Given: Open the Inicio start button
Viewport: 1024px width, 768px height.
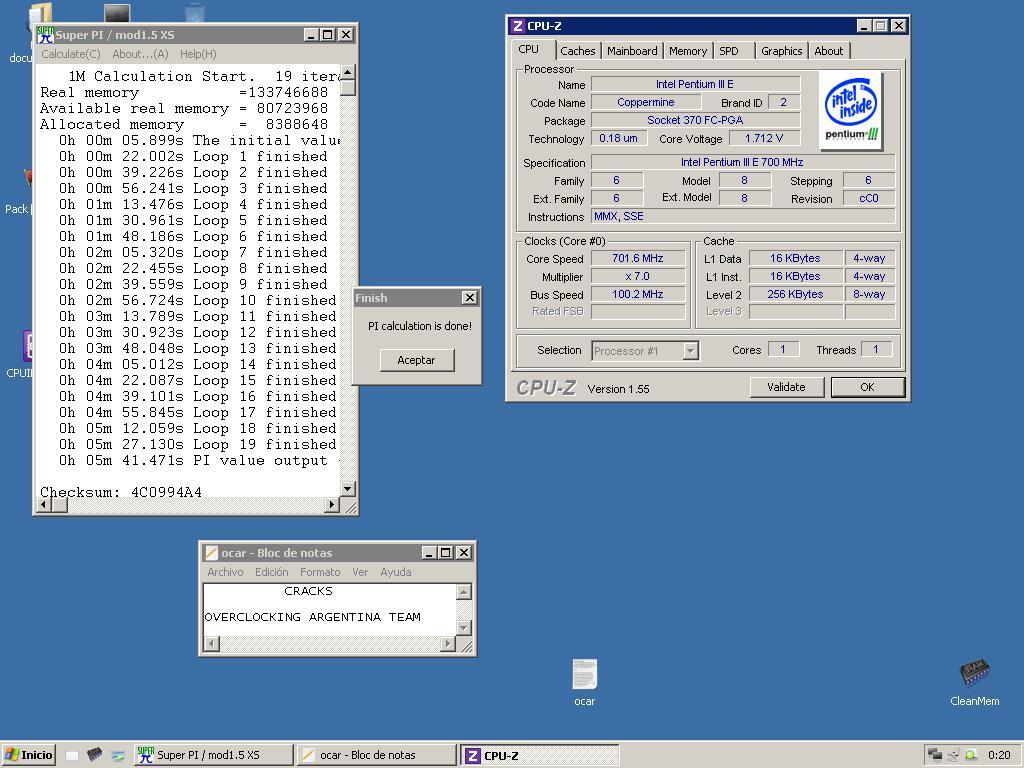Looking at the screenshot, I should 29,755.
